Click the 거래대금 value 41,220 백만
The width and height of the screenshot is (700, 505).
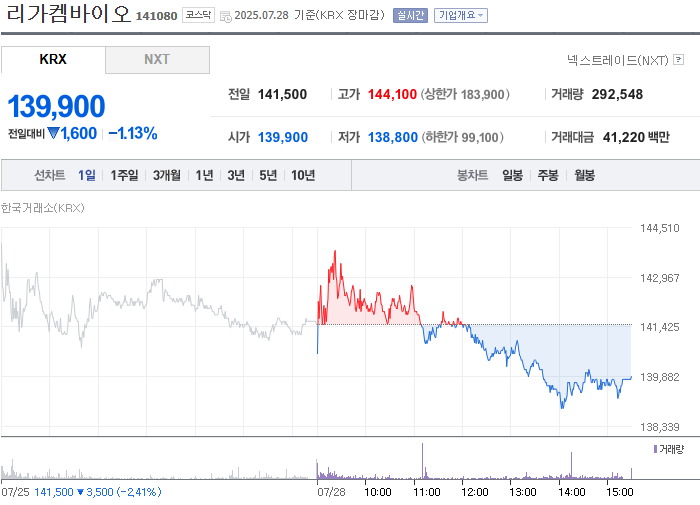point(636,137)
